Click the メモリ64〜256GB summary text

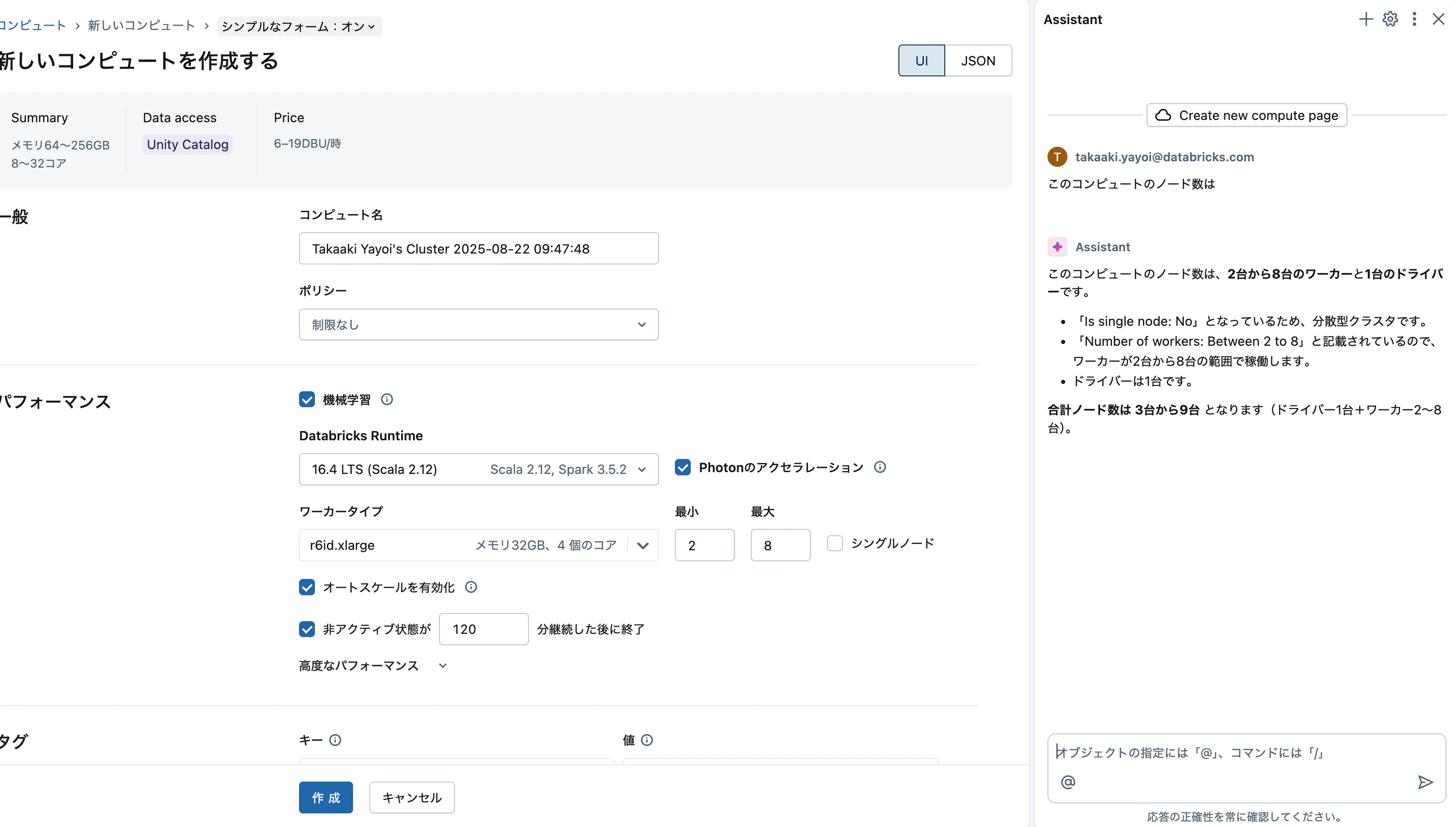tap(60, 145)
